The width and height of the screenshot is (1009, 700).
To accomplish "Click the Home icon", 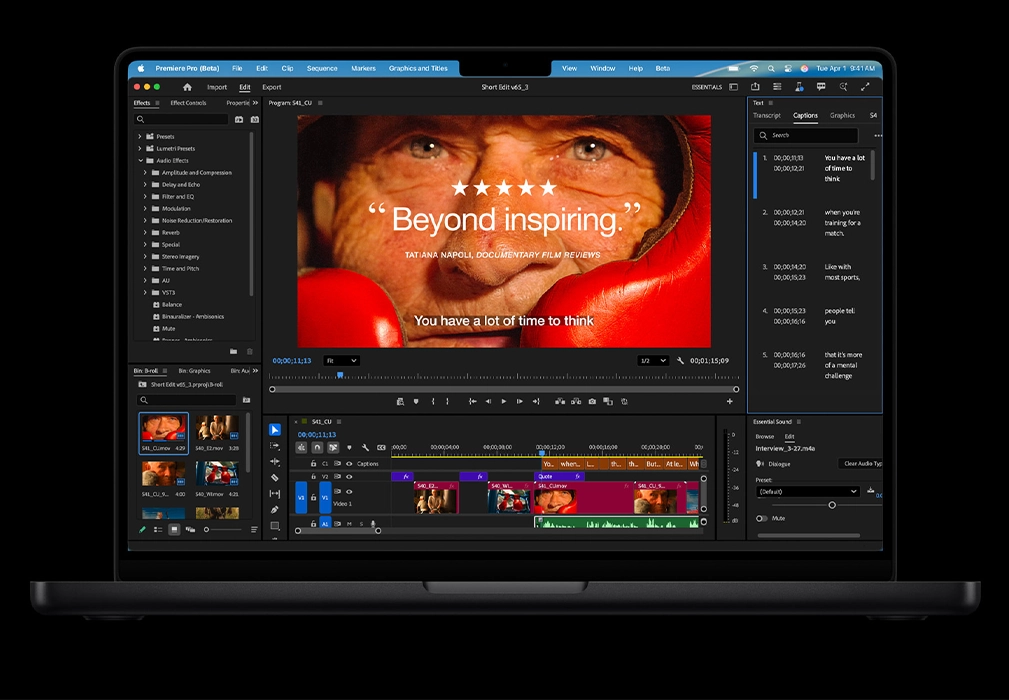I will tap(187, 87).
